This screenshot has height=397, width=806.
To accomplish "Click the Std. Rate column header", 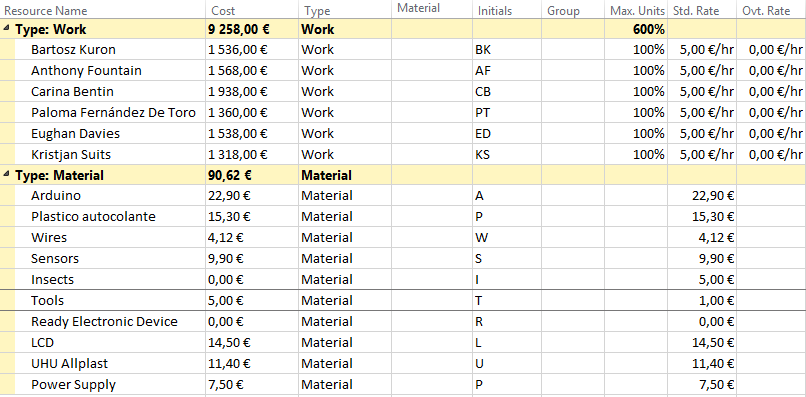I will tap(702, 10).
